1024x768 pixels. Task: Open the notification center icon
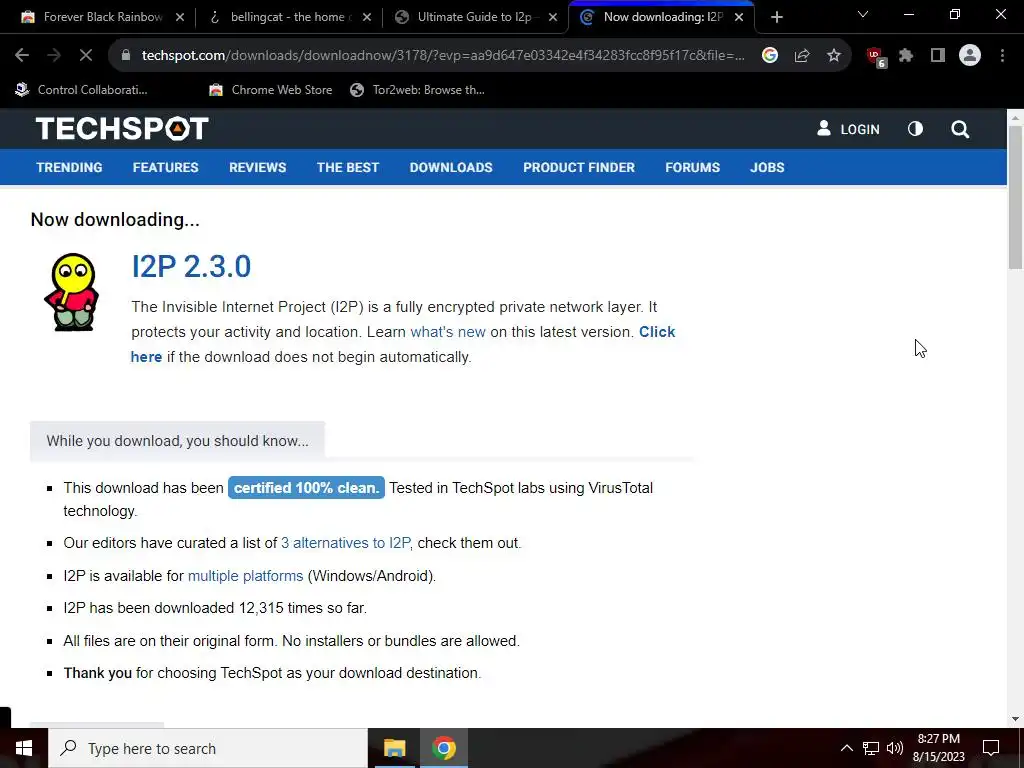tap(991, 748)
